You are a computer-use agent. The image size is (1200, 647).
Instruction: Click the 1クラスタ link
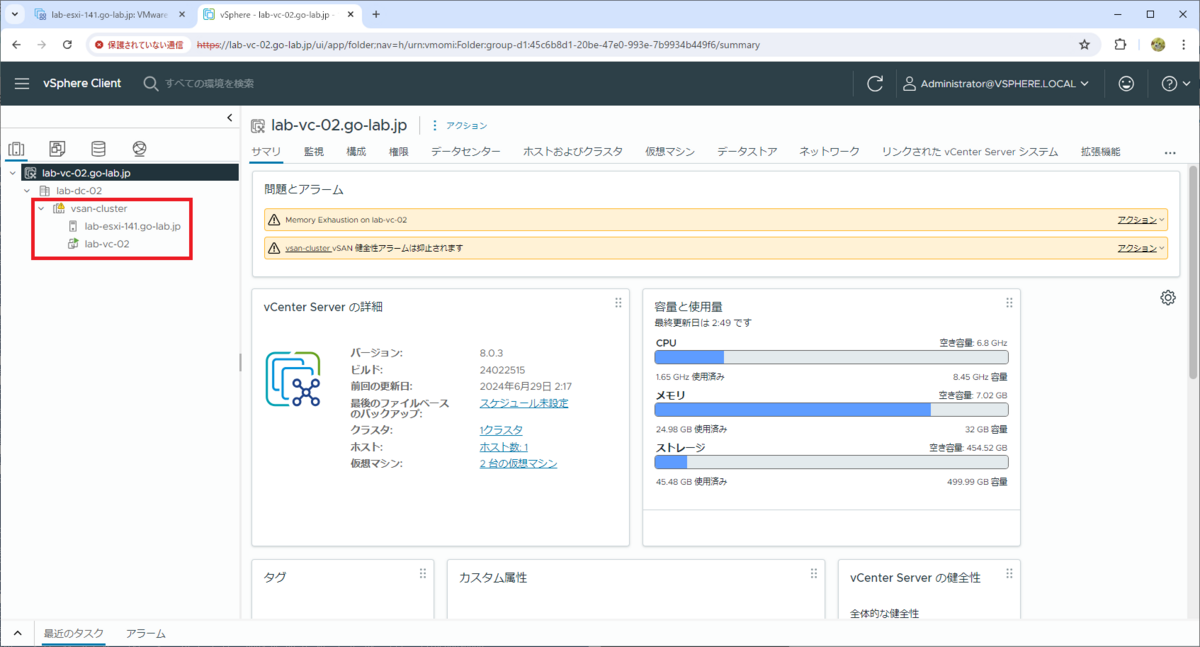coord(501,429)
